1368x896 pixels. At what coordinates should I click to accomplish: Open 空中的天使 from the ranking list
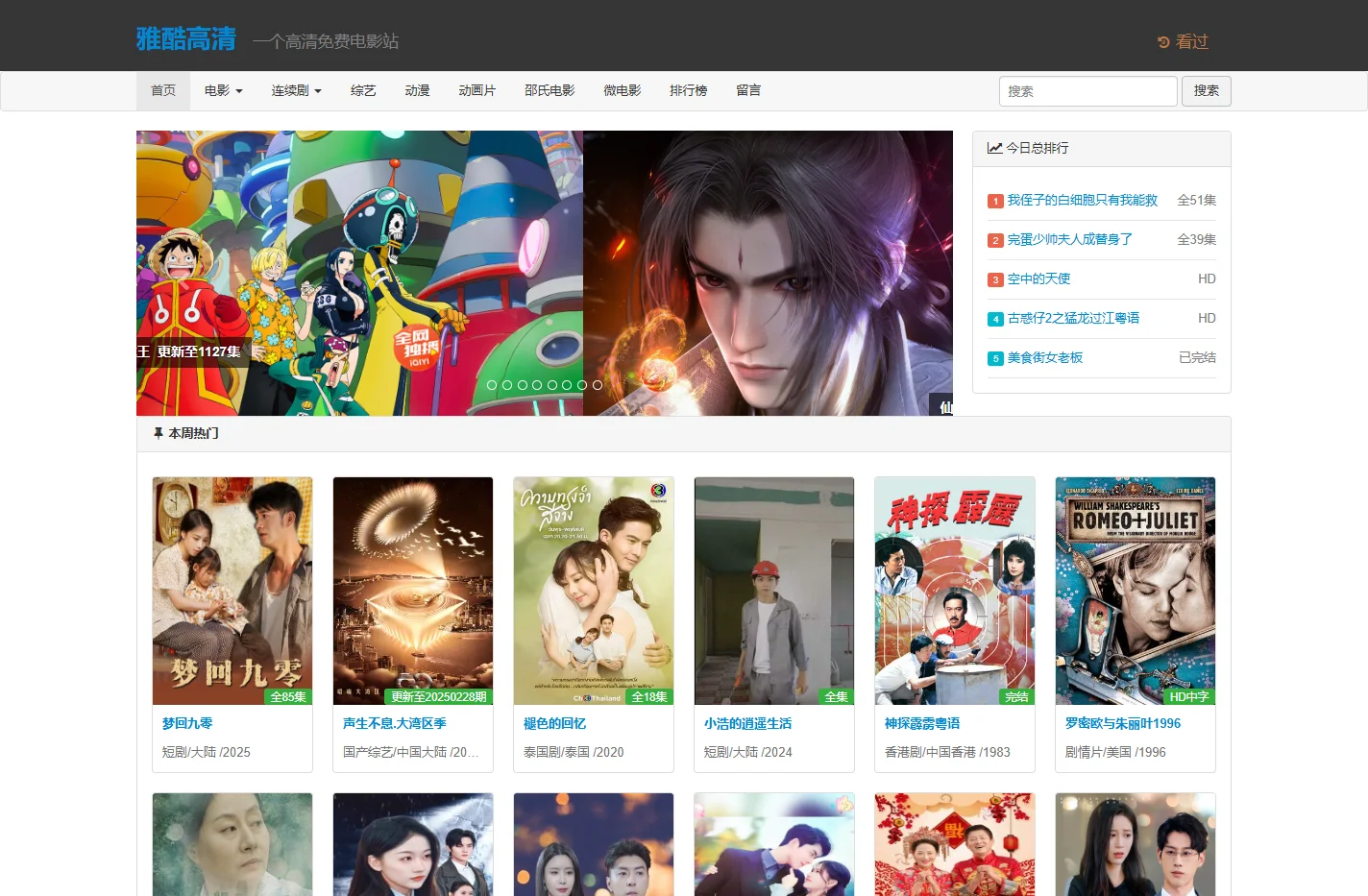tap(1038, 278)
